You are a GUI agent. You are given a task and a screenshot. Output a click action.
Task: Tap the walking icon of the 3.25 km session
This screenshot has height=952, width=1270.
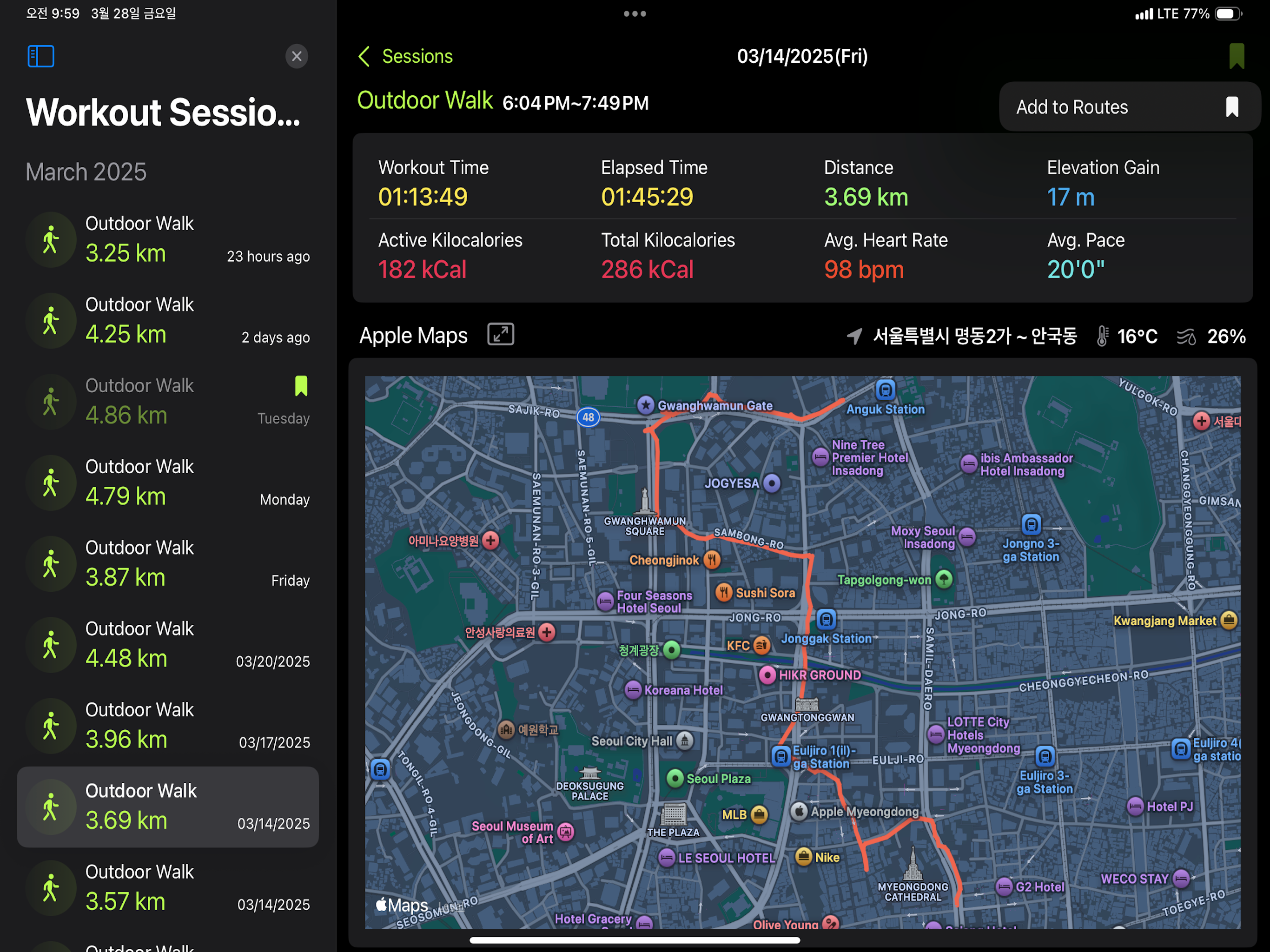(x=51, y=239)
